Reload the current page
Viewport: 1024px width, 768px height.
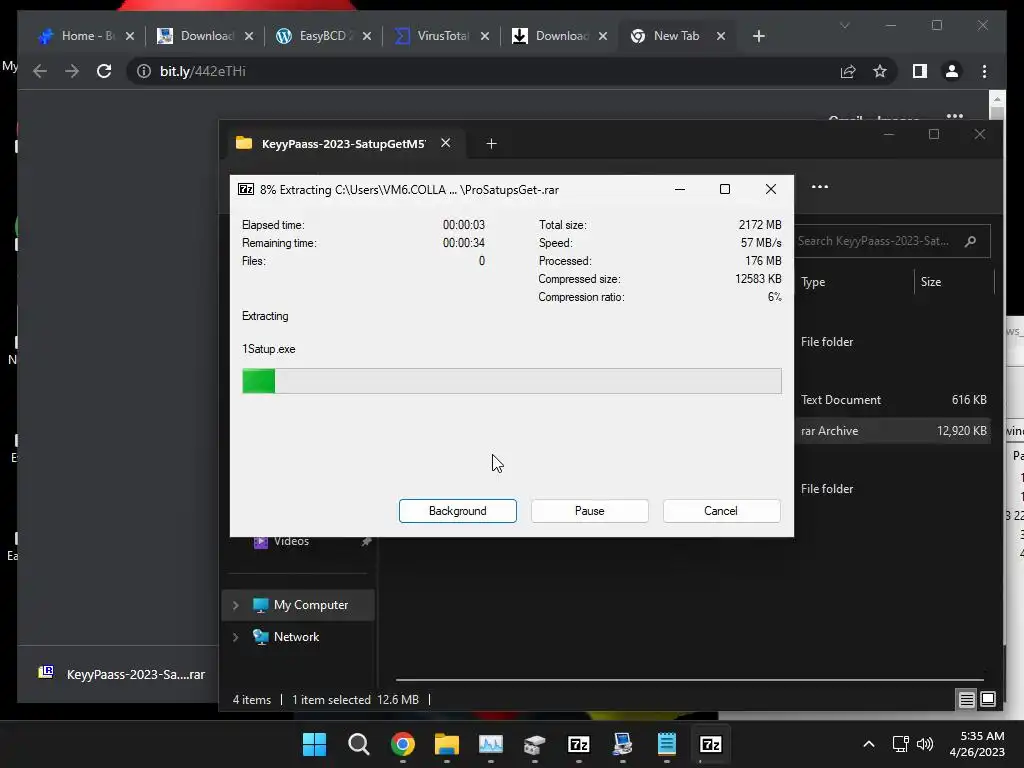point(104,71)
